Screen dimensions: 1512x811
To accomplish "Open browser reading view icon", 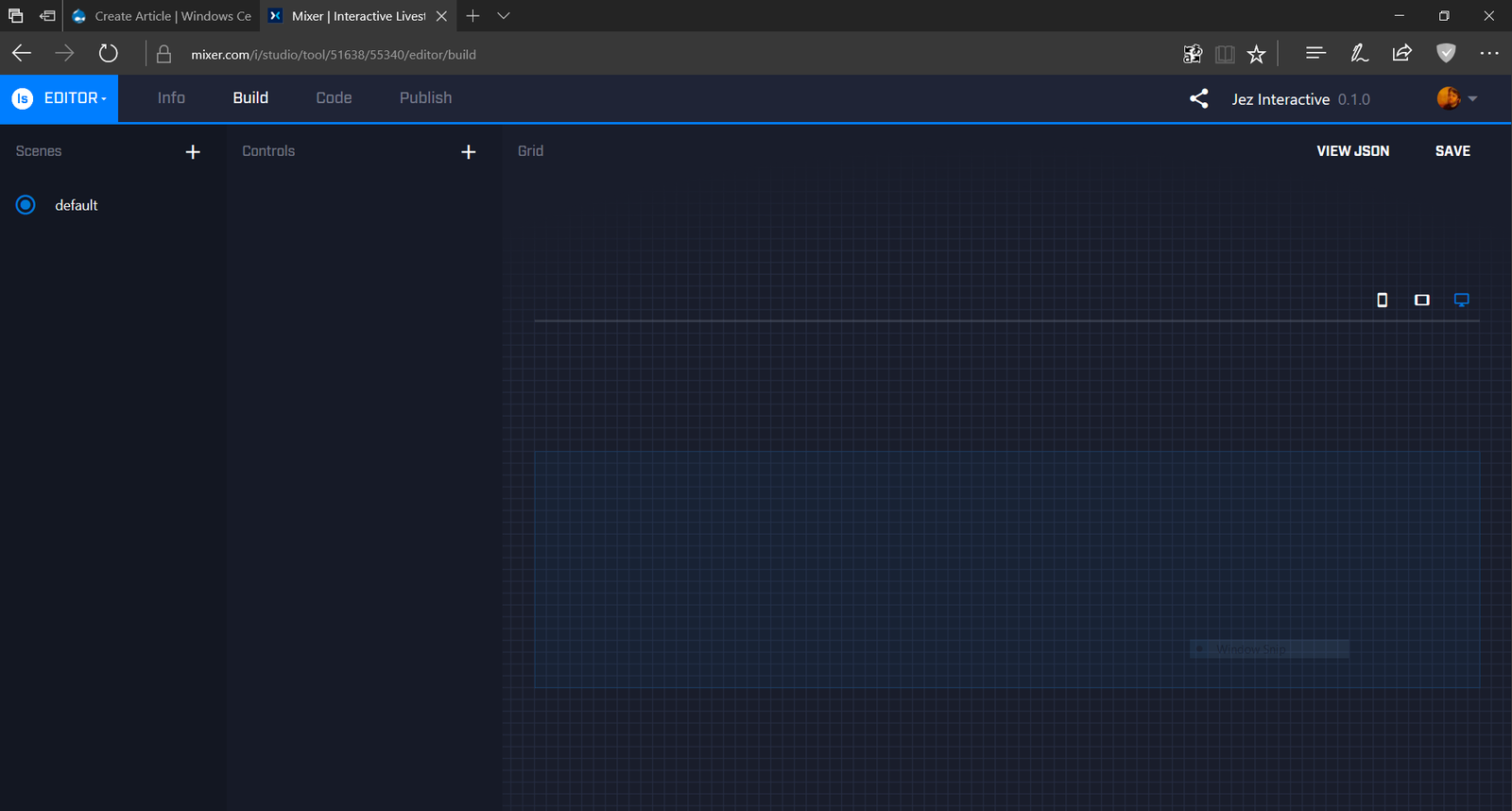I will (1225, 55).
